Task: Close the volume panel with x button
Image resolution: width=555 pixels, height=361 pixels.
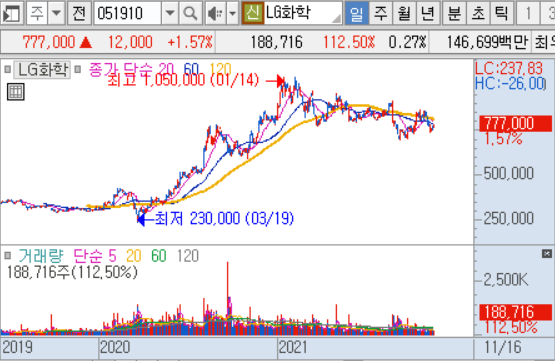Action: (547, 253)
